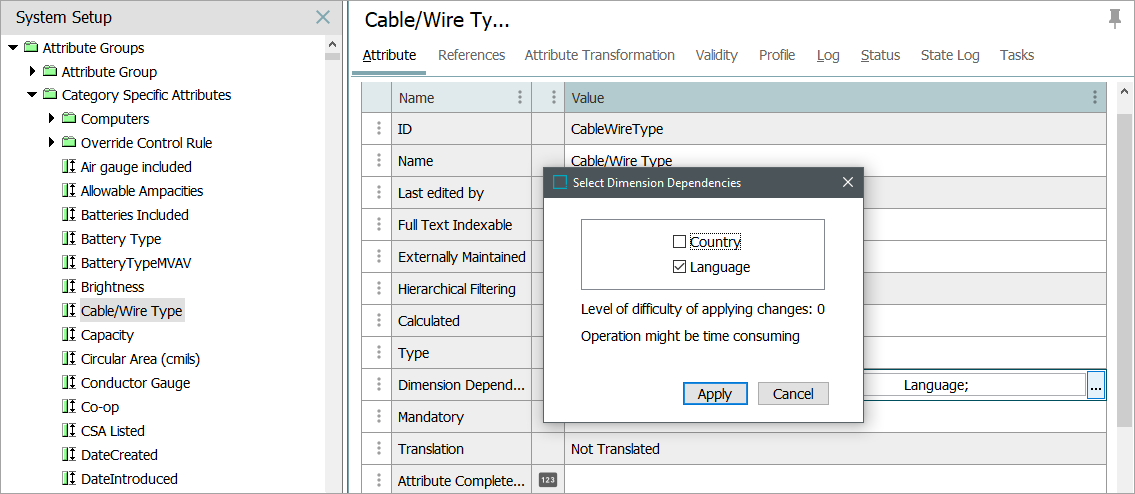Click the Translation row handle dots
Screen dimensions: 1135x494
(378, 449)
